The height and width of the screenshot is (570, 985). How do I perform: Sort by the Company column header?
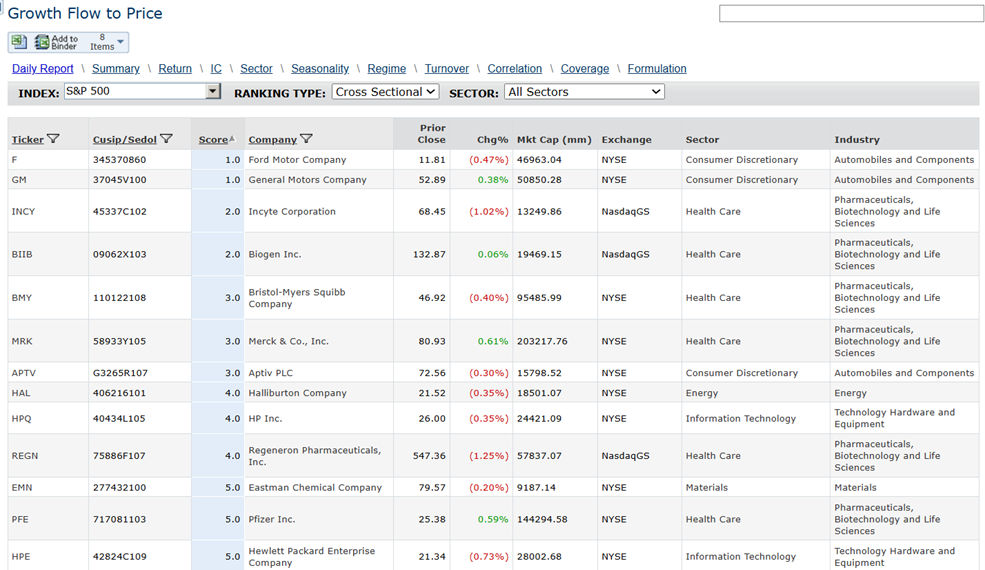(273, 140)
